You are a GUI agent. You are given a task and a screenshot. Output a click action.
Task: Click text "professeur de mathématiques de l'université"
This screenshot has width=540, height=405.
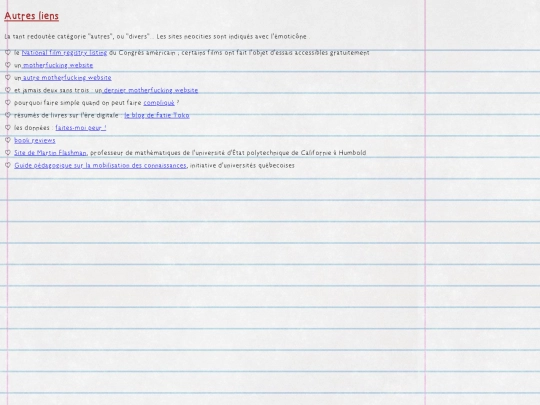[x=158, y=153]
